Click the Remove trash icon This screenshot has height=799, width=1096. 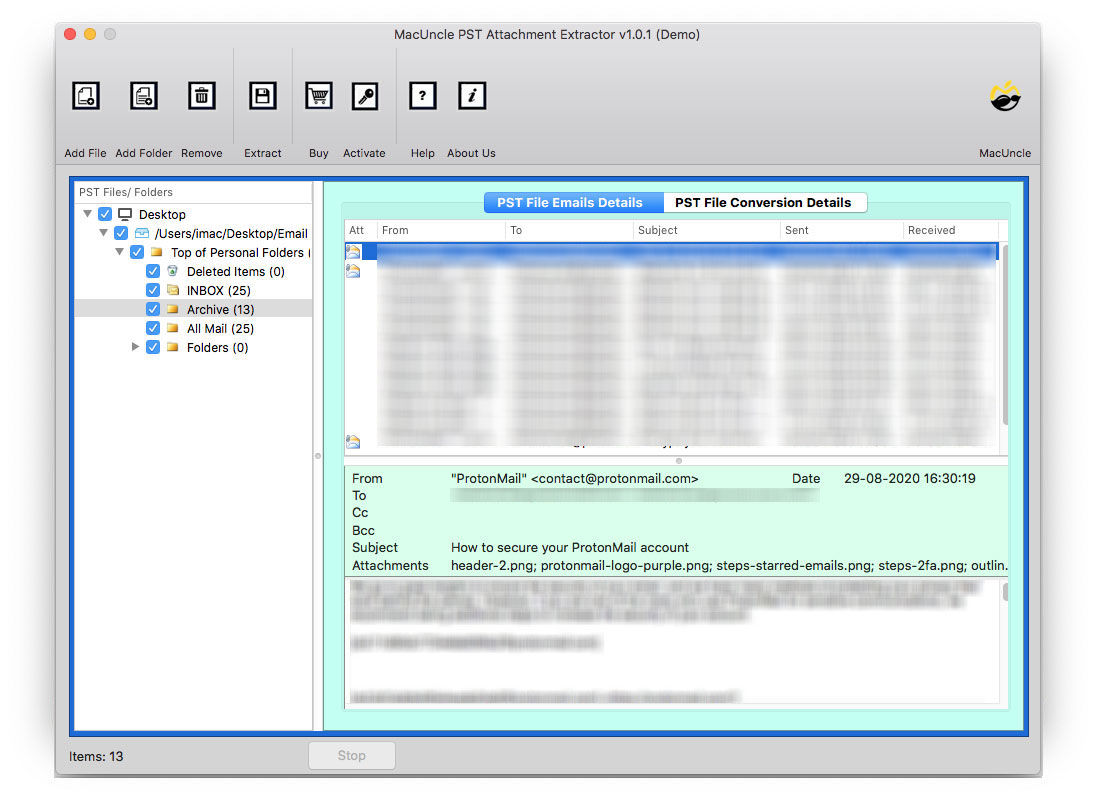[x=202, y=96]
